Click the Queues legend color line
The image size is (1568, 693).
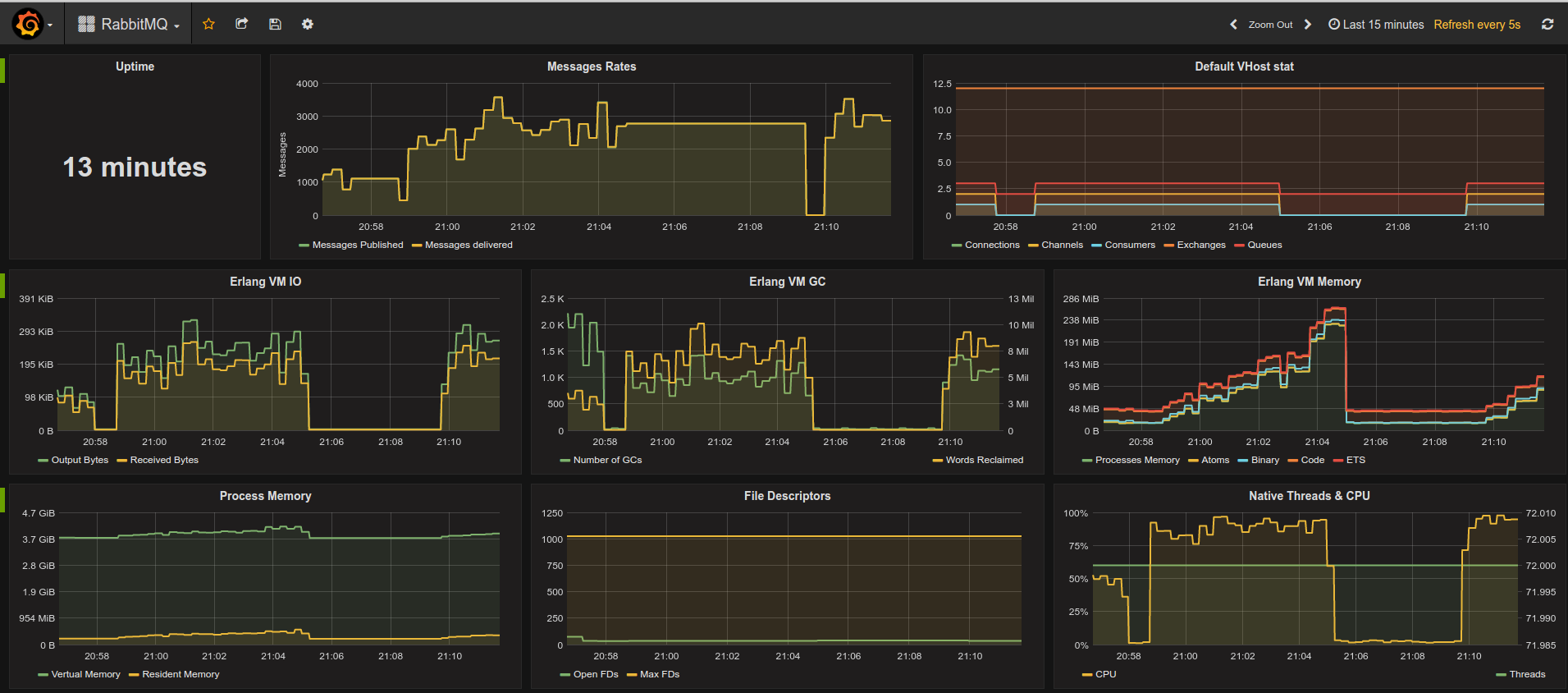[x=1239, y=246]
